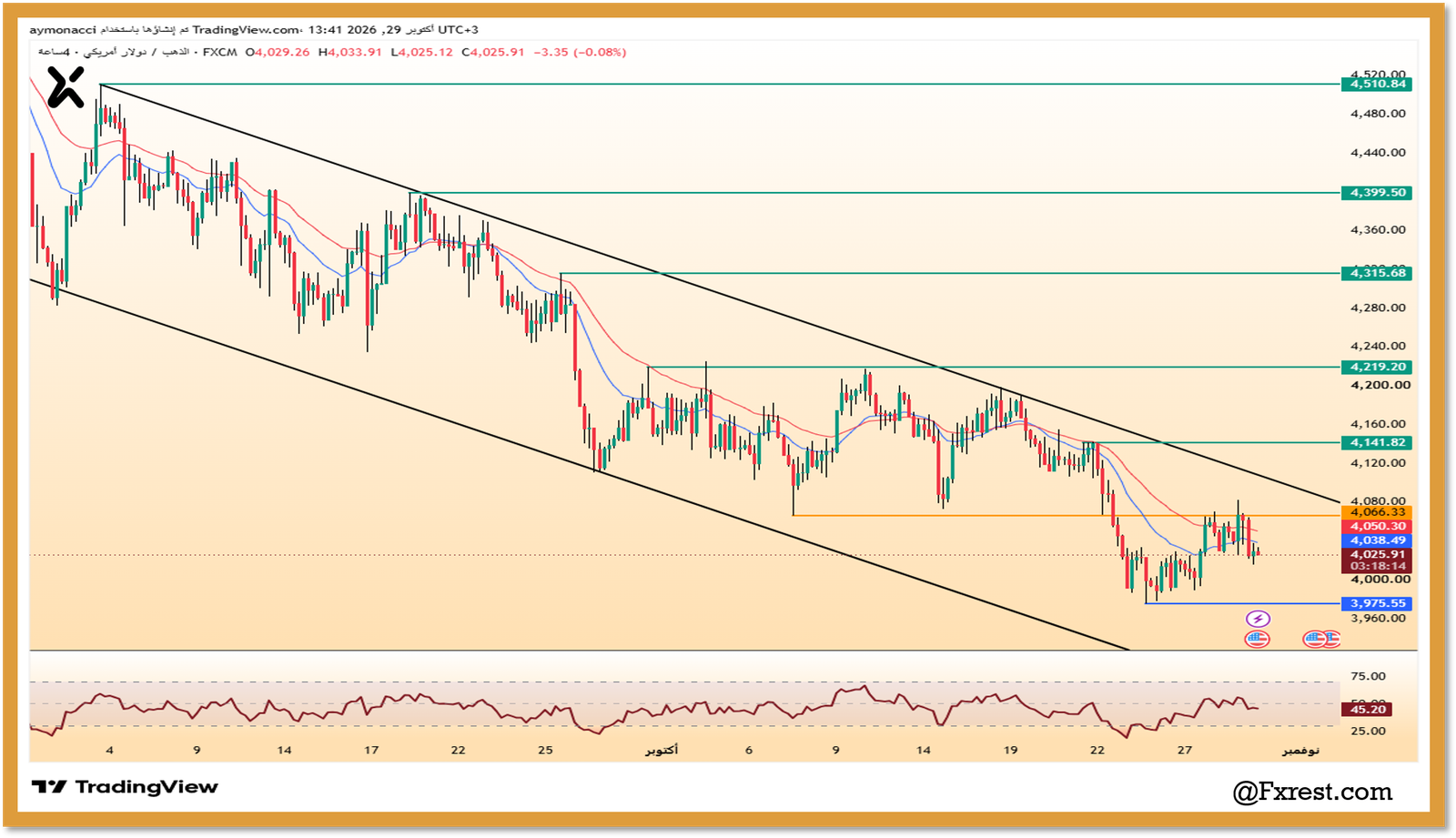The width and height of the screenshot is (1456, 838).
Task: Click the TradingView.com text in top caption
Action: [x=246, y=30]
